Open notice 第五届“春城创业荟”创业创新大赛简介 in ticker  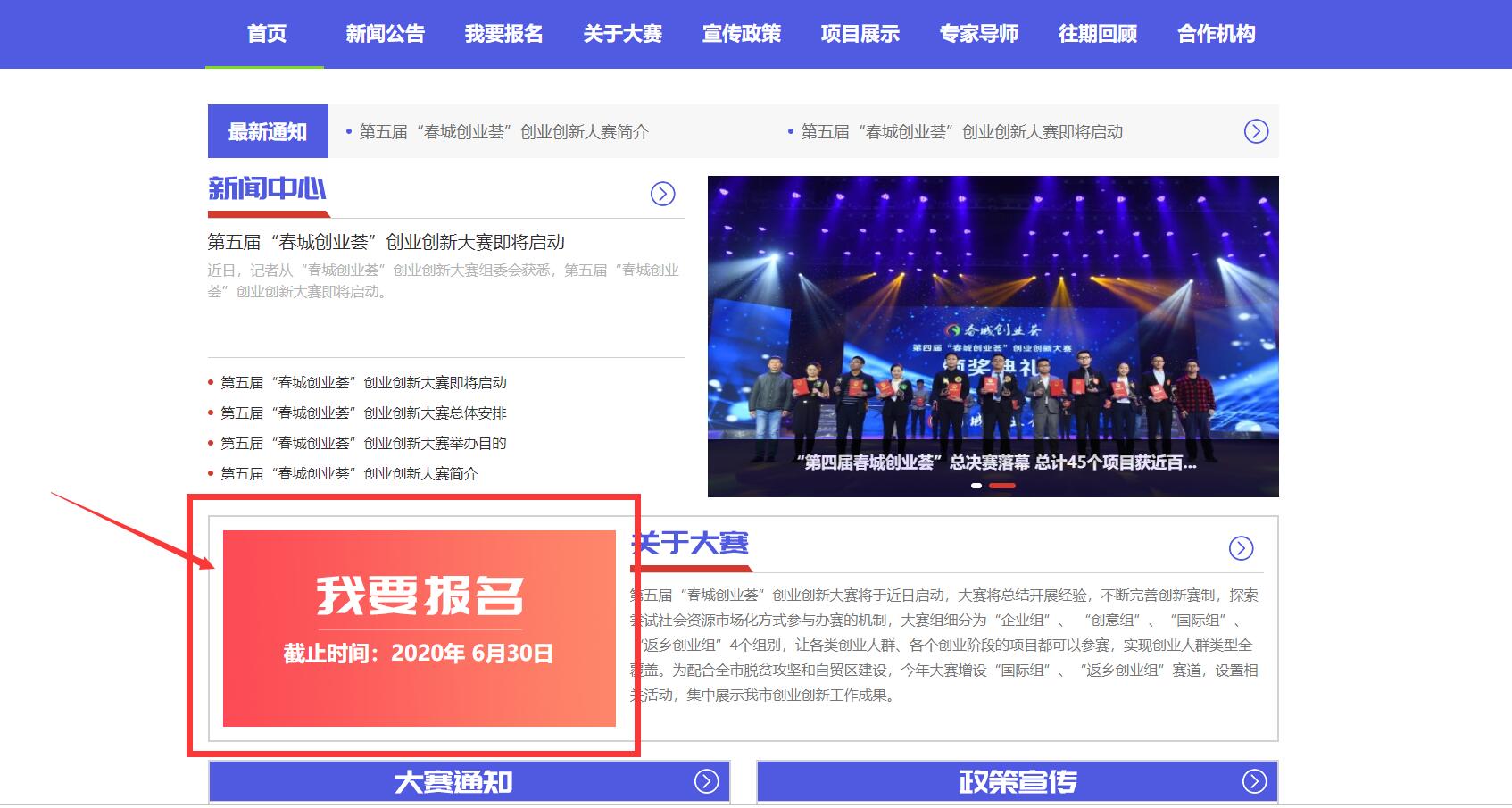click(503, 132)
